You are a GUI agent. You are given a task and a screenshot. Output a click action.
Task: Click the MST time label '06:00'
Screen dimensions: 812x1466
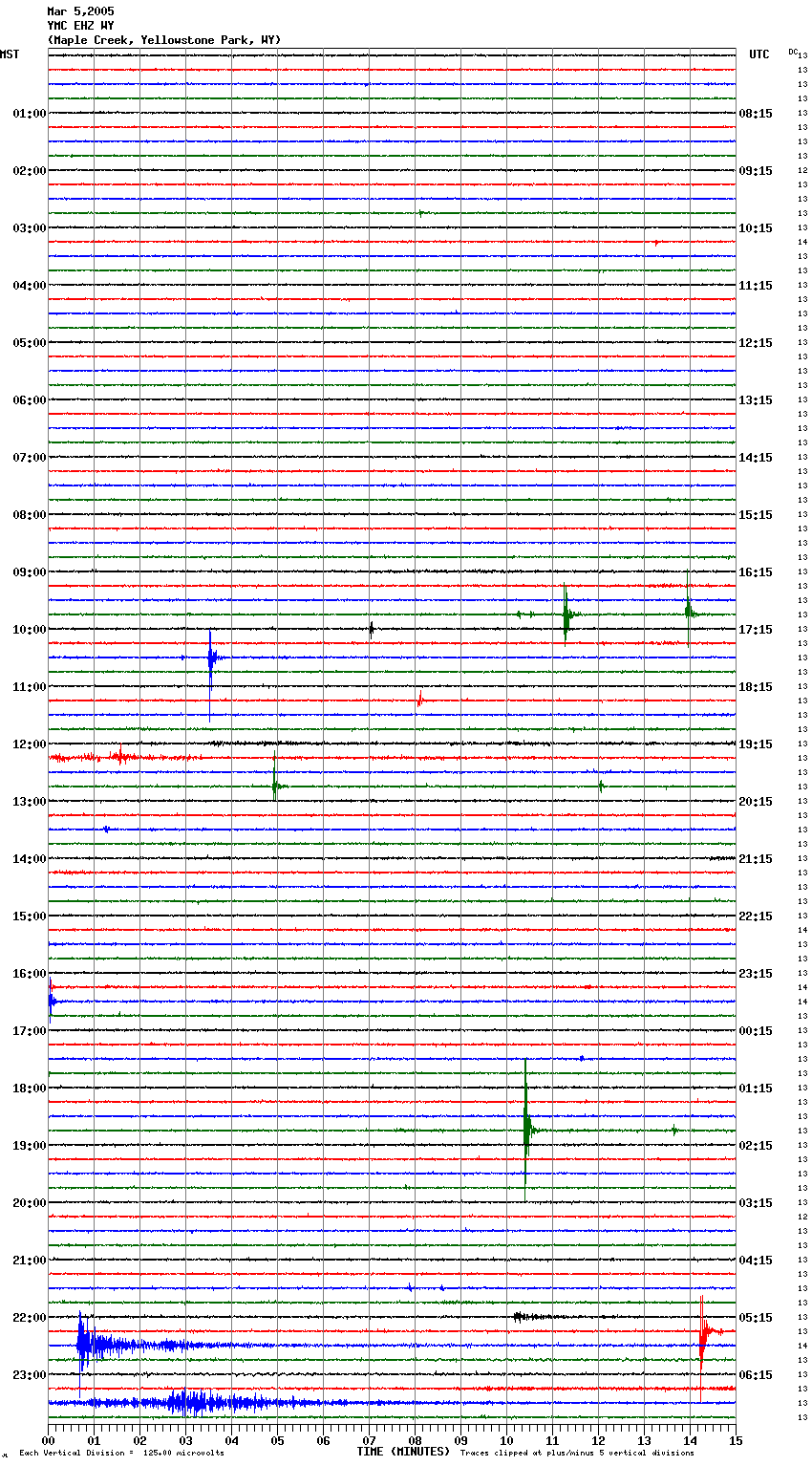(30, 400)
